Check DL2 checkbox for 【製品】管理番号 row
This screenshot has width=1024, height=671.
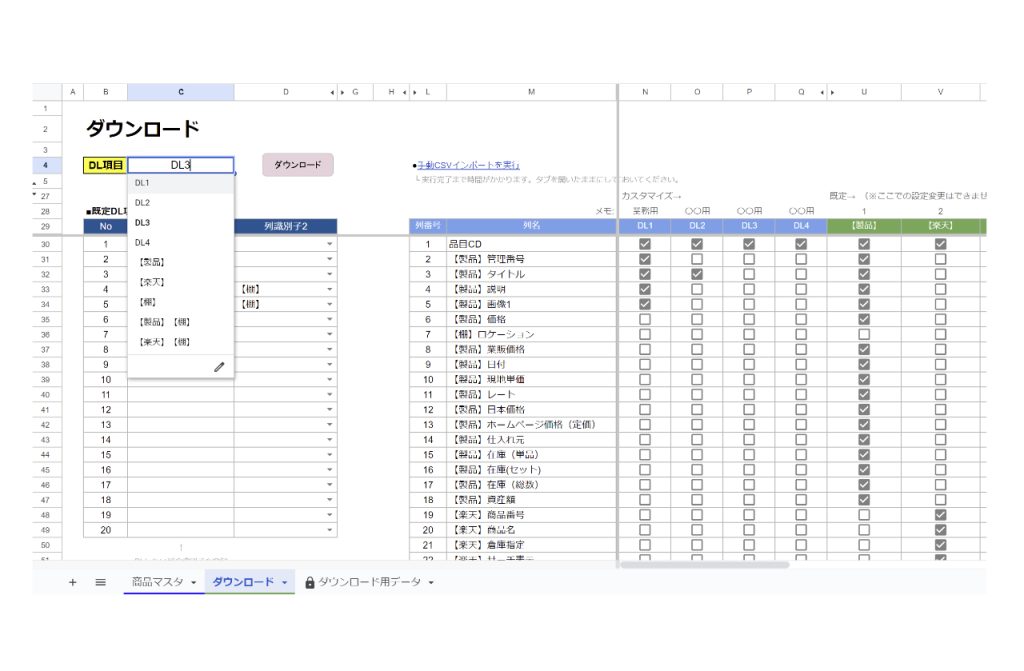697,259
